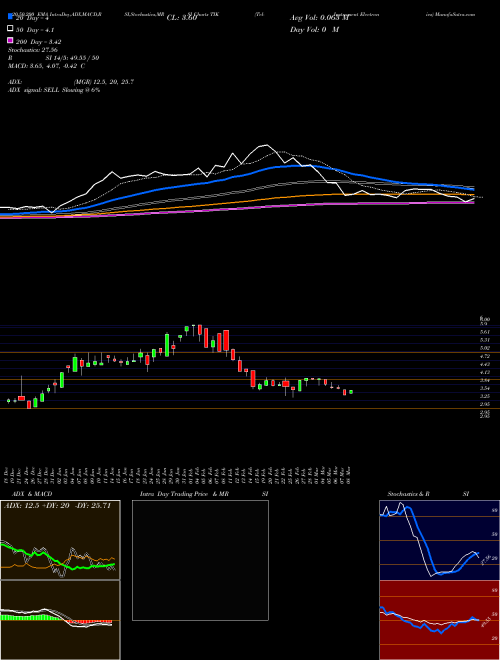Viewport: 500px width, 660px height.
Task: Click the 'Day Vol: 0 M' label
Action: [x=314, y=30]
